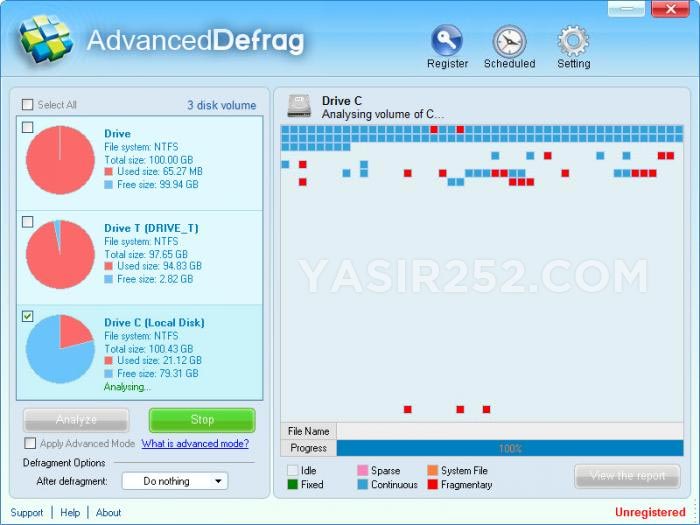Close the AdvancedDefrag window
This screenshot has width=700, height=525.
670,8
